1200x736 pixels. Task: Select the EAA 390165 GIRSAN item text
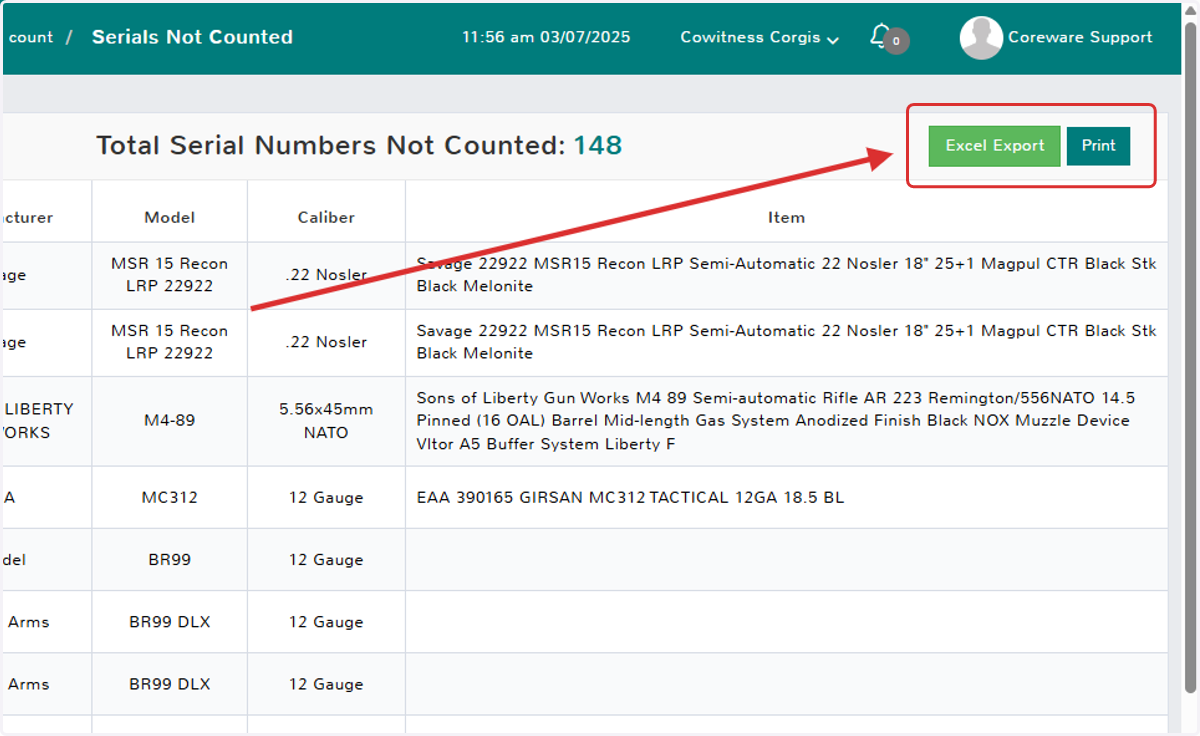point(630,497)
